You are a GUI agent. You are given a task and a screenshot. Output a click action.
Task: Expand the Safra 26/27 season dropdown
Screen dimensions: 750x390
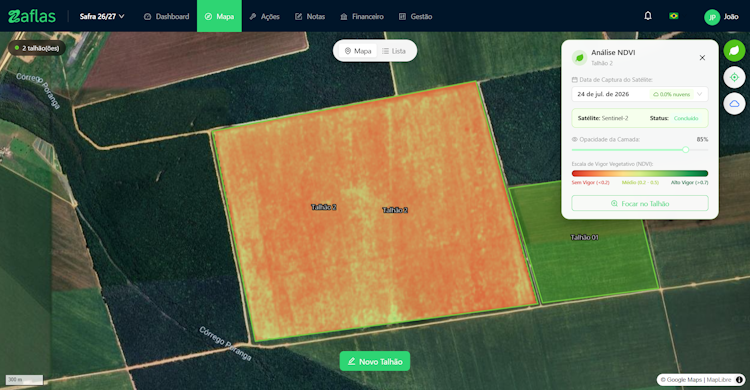click(102, 16)
